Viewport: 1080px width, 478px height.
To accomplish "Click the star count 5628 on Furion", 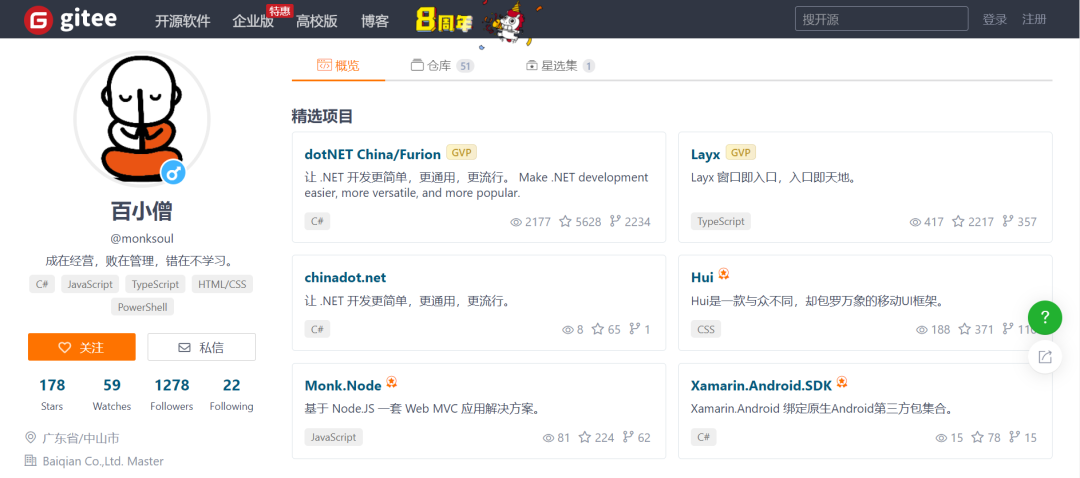I will pyautogui.click(x=580, y=222).
